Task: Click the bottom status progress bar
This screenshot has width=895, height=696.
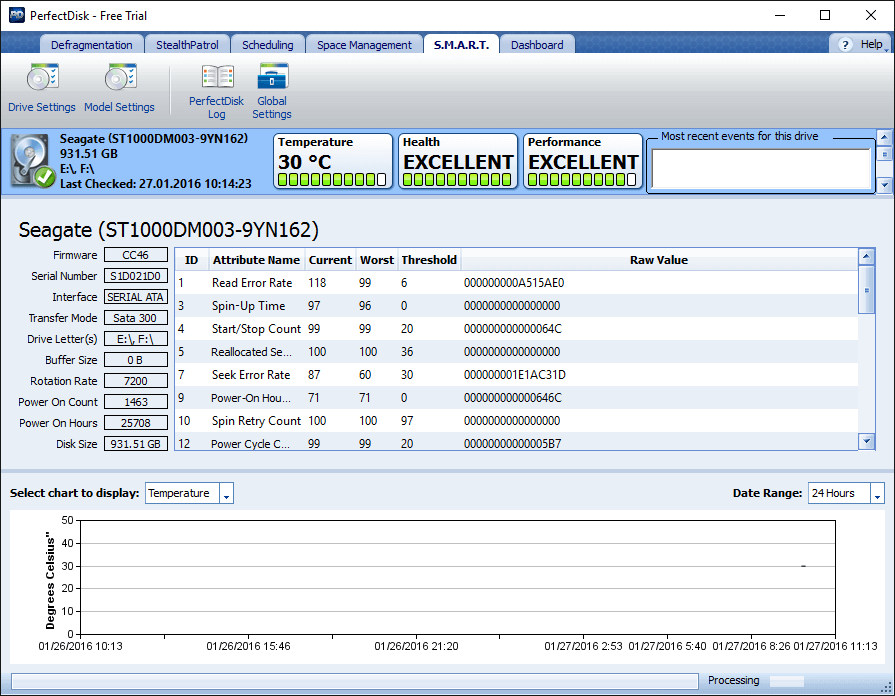Action: (354, 681)
